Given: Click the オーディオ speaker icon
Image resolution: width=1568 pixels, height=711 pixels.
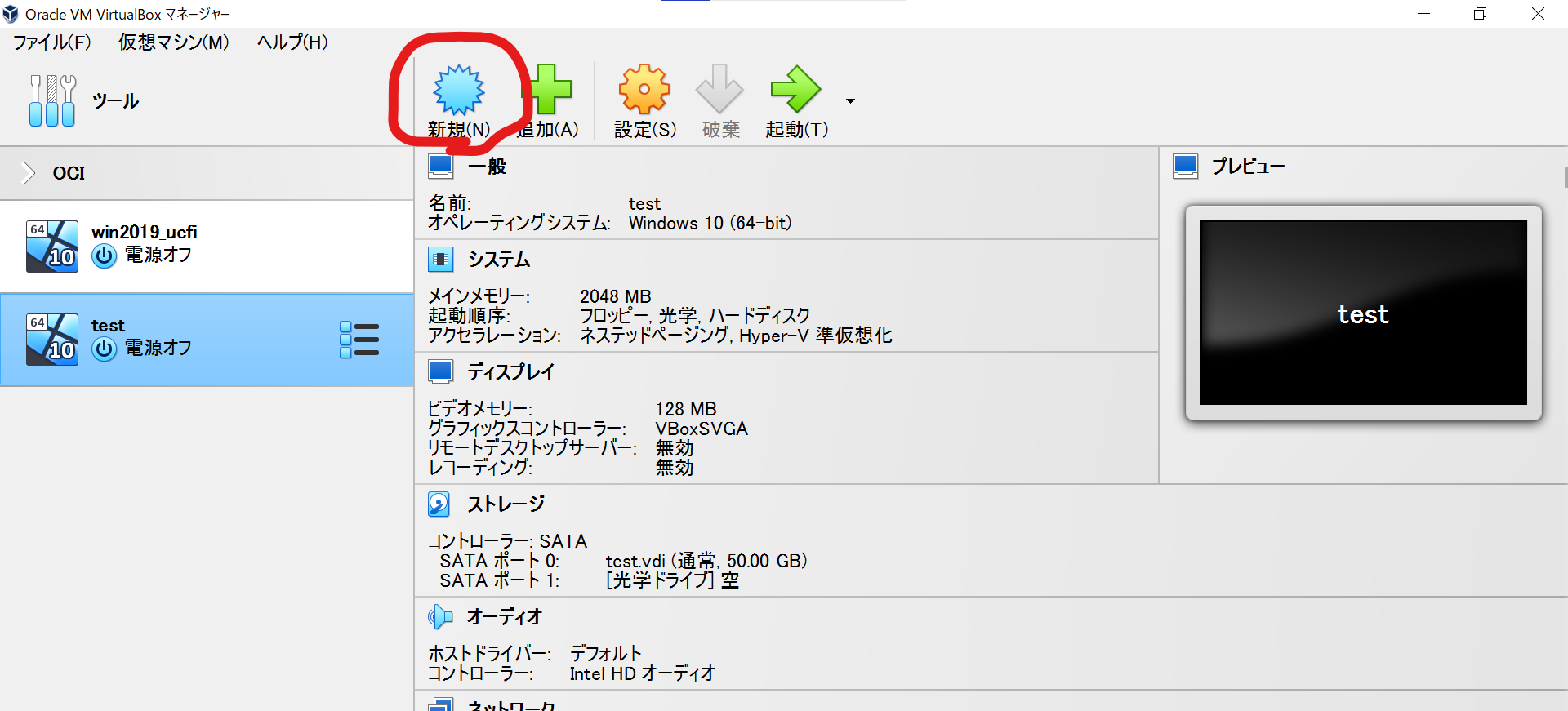Looking at the screenshot, I should (x=440, y=617).
